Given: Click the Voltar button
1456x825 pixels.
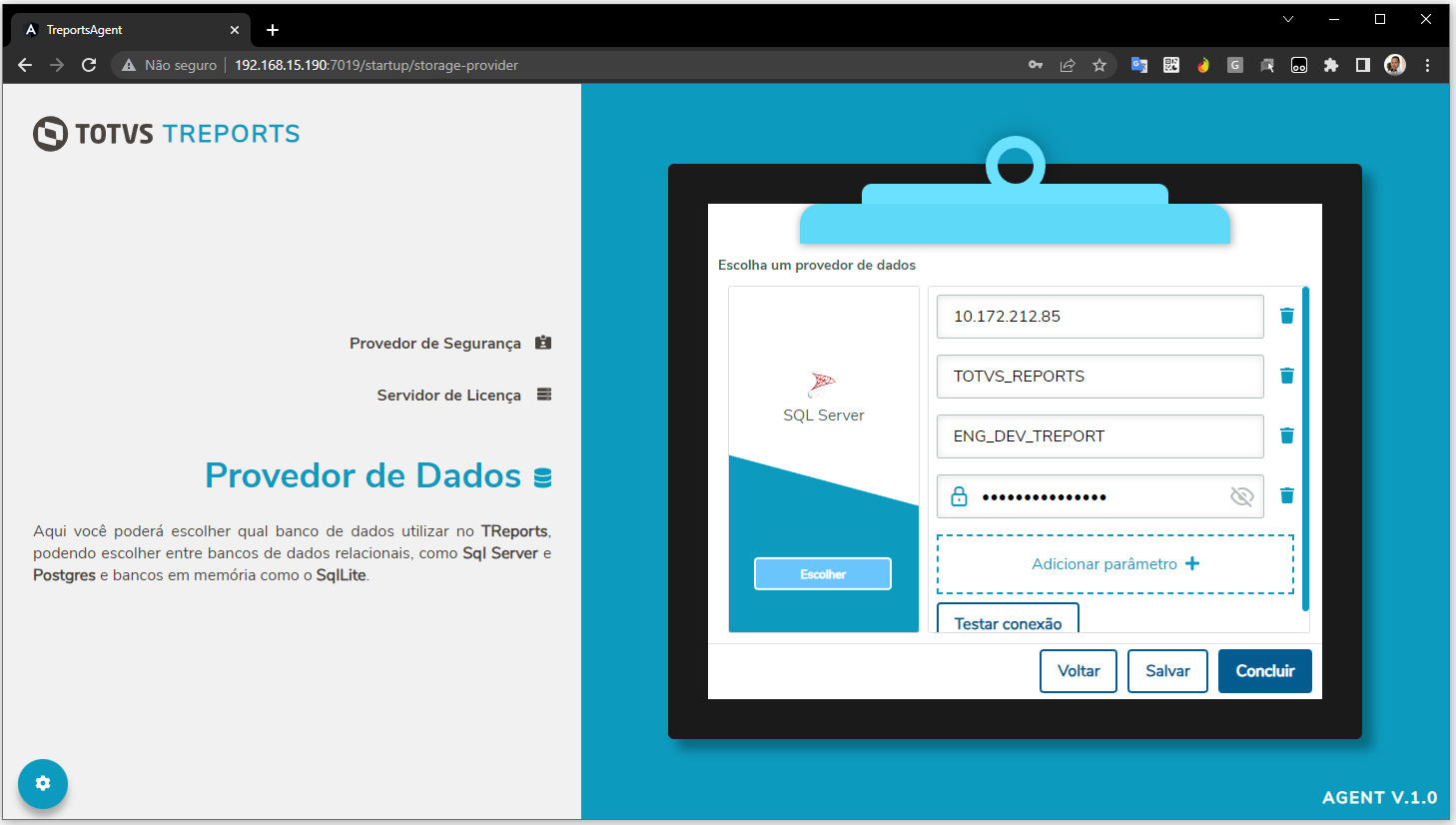Looking at the screenshot, I should 1079,671.
